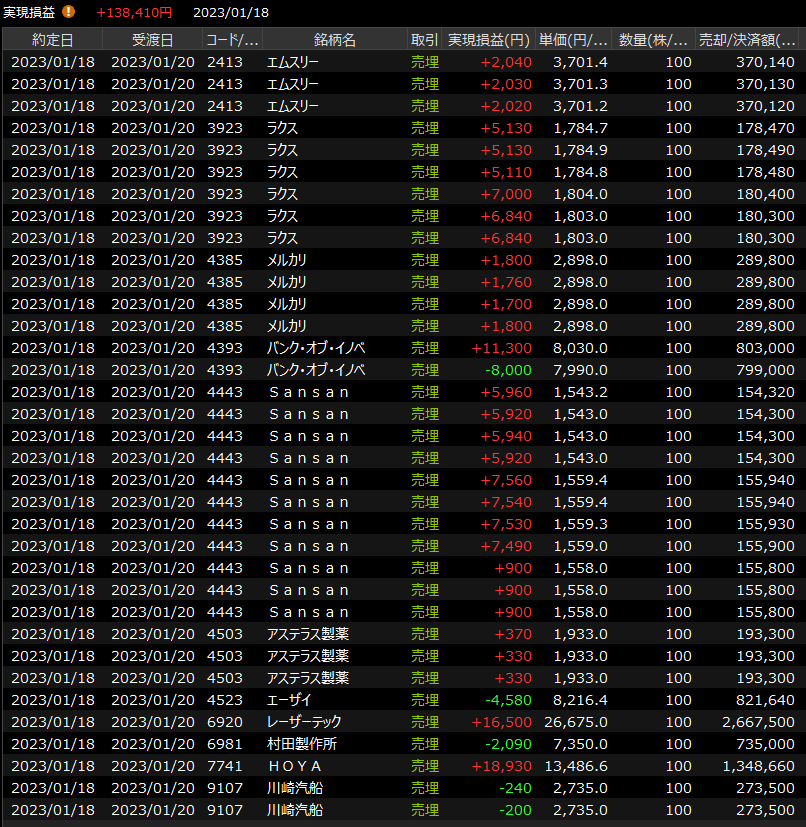Screen dimensions: 806x827
Task: Click the 受渡日 column header
Action: coord(152,40)
